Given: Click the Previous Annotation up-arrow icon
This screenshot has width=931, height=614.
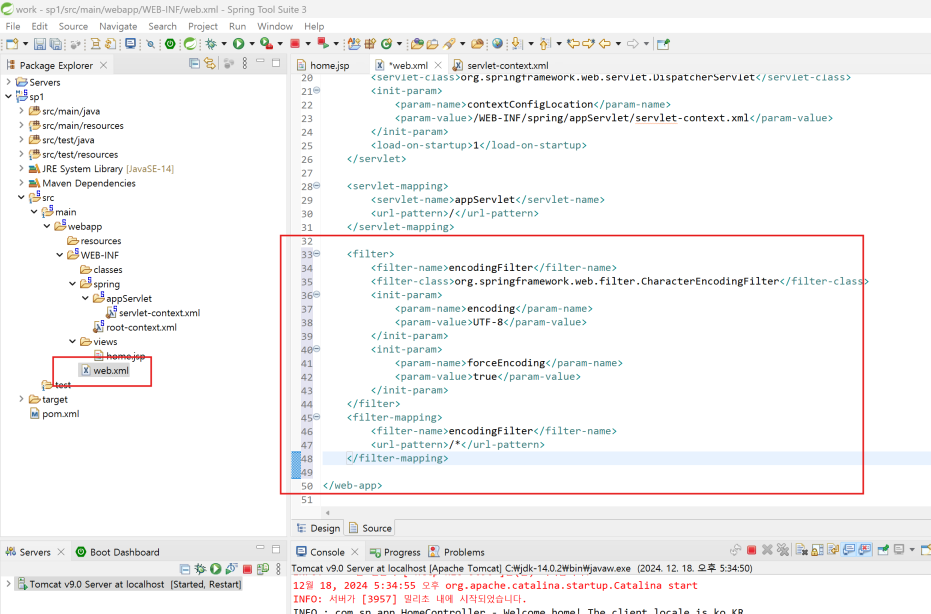Looking at the screenshot, I should click(x=544, y=44).
